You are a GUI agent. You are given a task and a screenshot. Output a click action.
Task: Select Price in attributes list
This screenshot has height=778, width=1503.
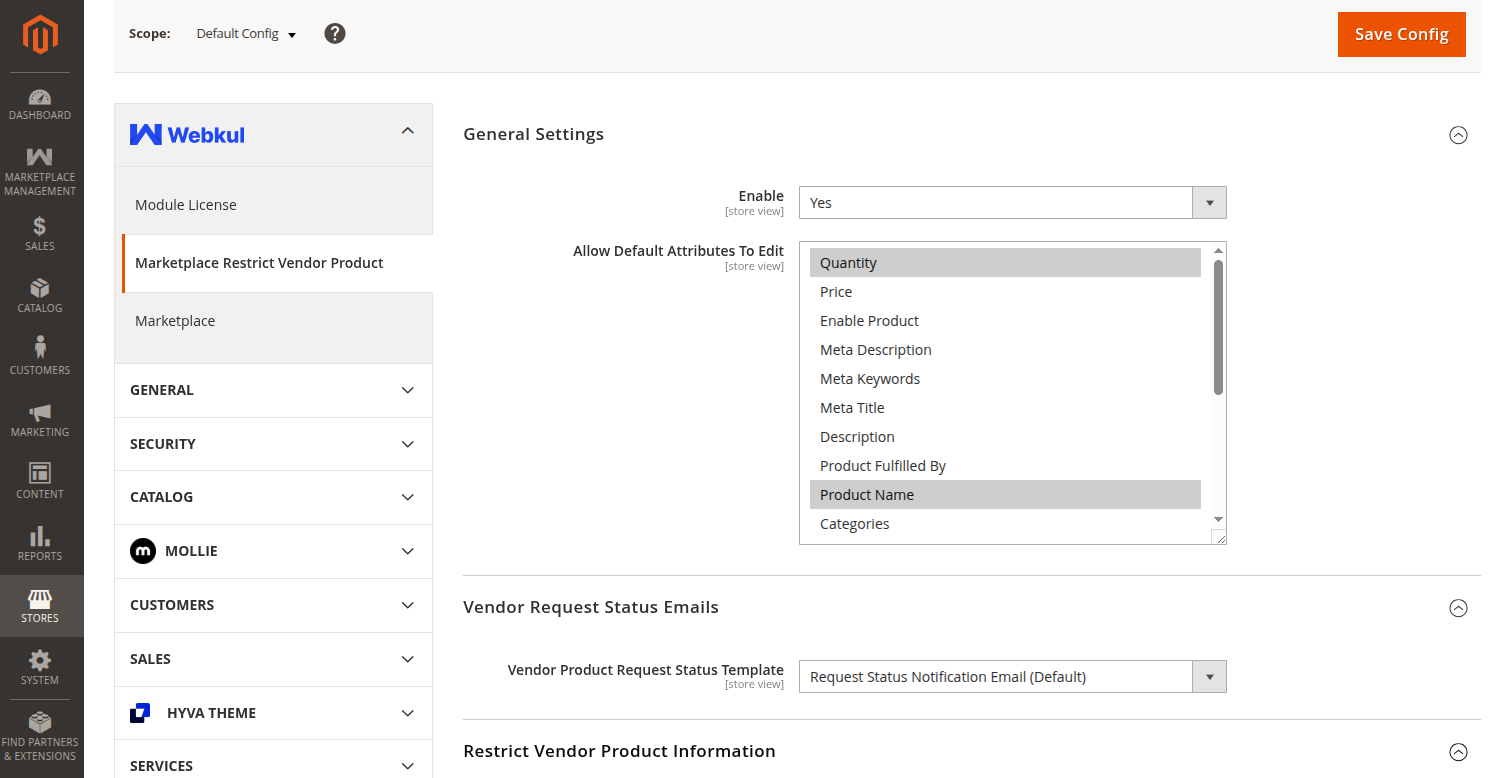tap(1005, 292)
